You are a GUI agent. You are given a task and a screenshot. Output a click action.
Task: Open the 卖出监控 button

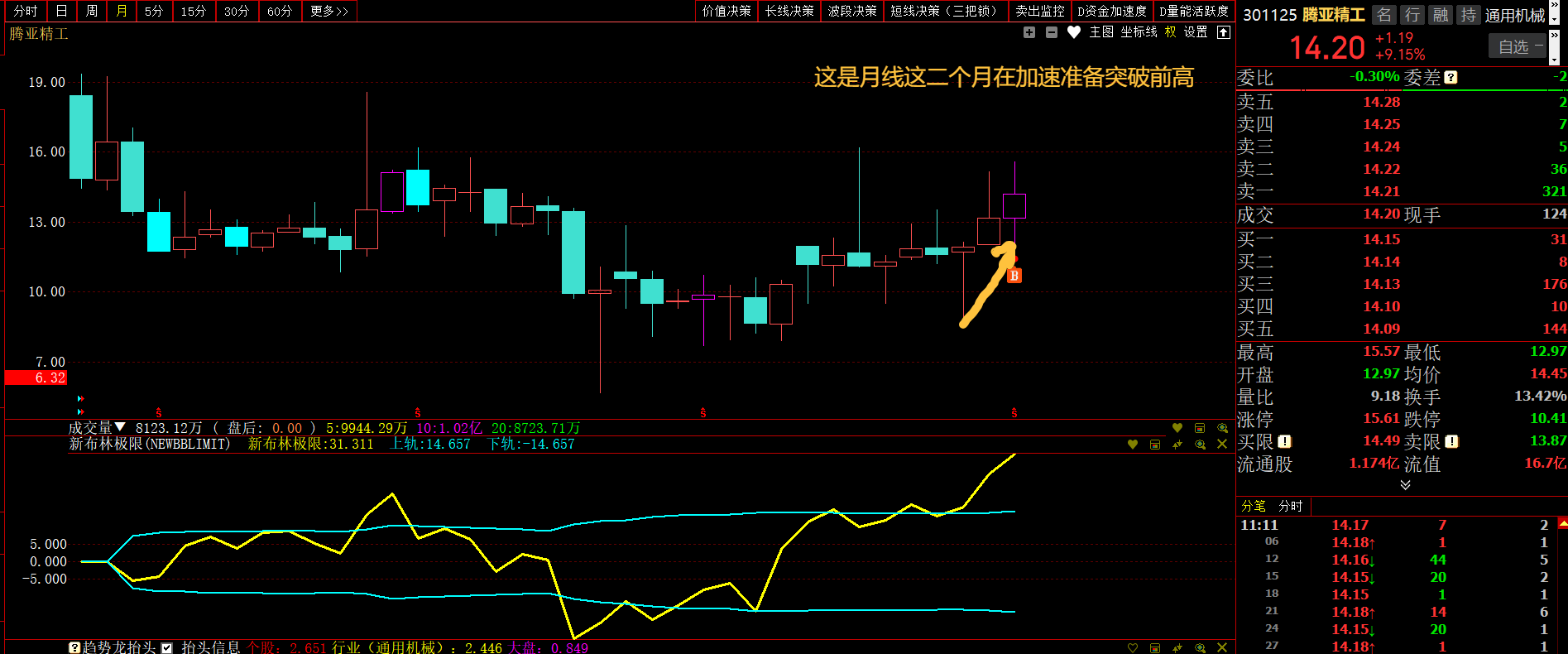[x=1040, y=12]
